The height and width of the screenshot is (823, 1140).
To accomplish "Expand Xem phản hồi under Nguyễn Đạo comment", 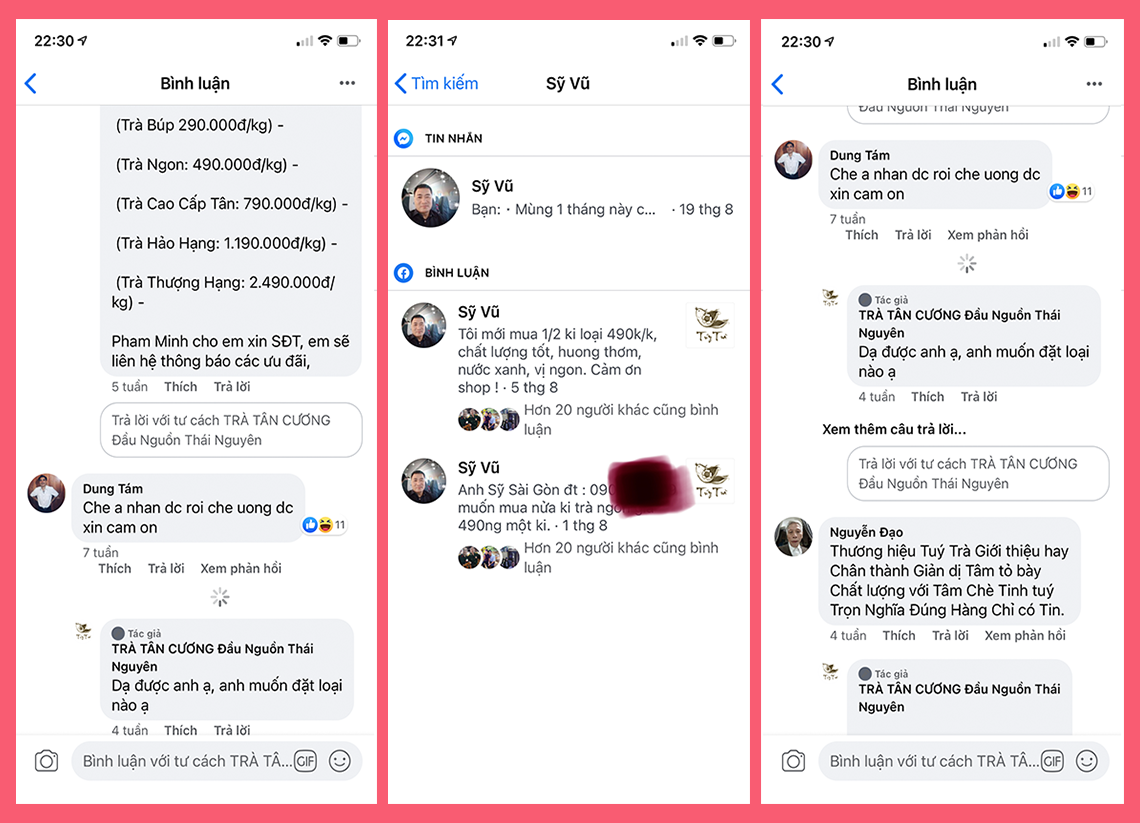I will click(1024, 635).
